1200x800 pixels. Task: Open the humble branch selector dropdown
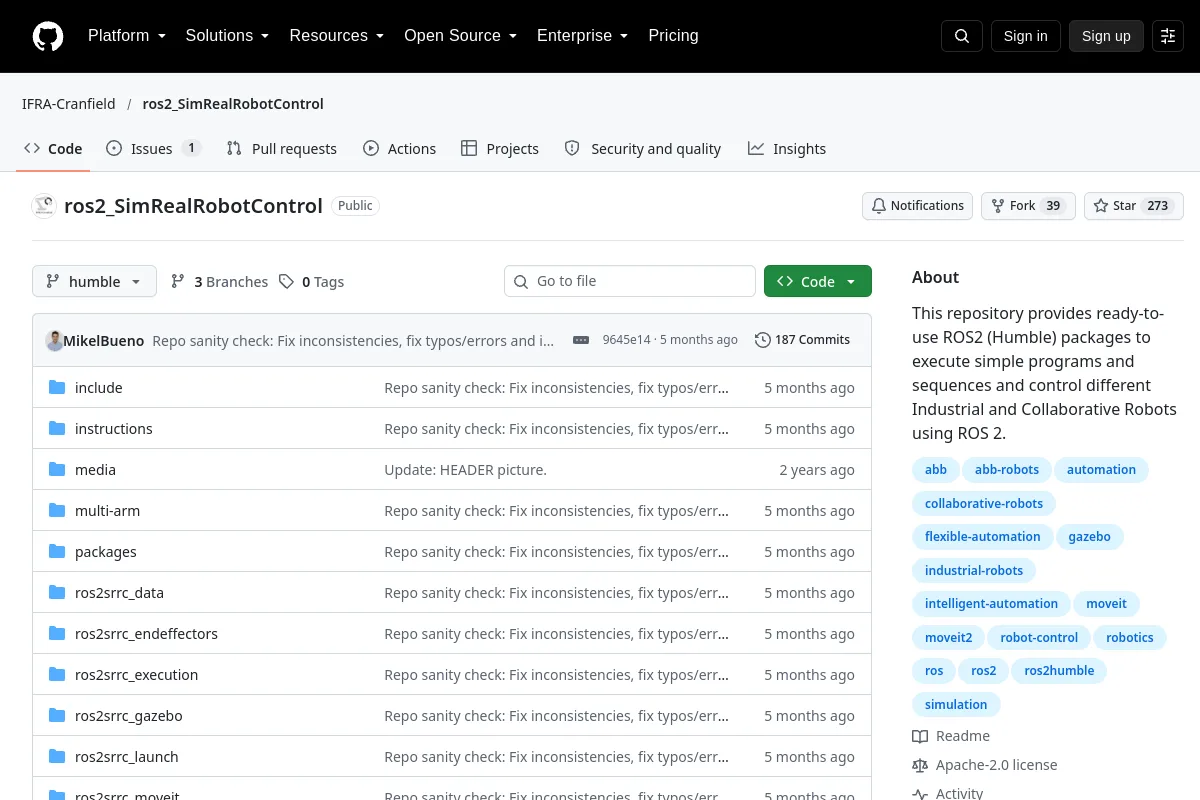(94, 281)
